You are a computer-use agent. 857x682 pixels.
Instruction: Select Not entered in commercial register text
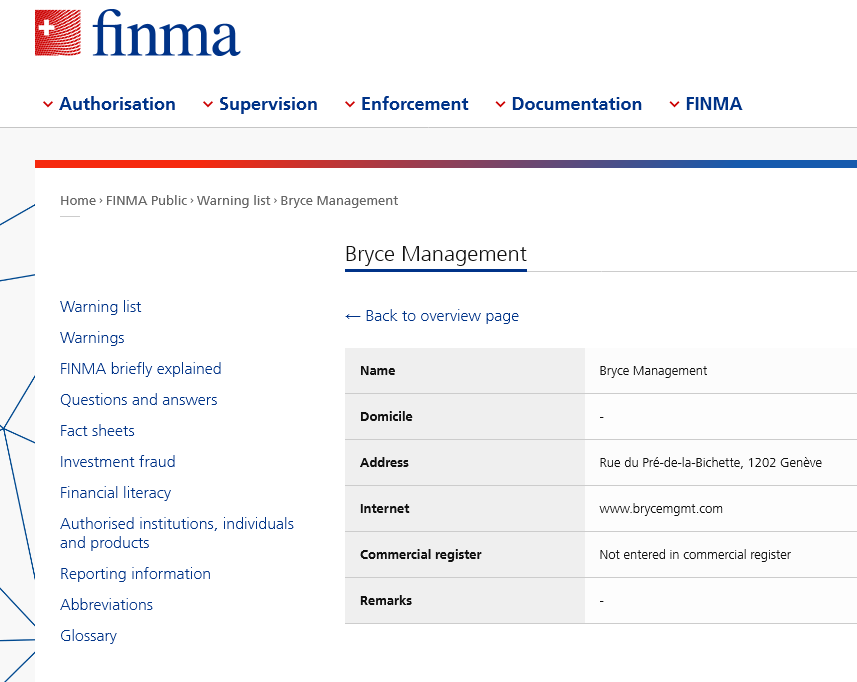pyautogui.click(x=695, y=554)
